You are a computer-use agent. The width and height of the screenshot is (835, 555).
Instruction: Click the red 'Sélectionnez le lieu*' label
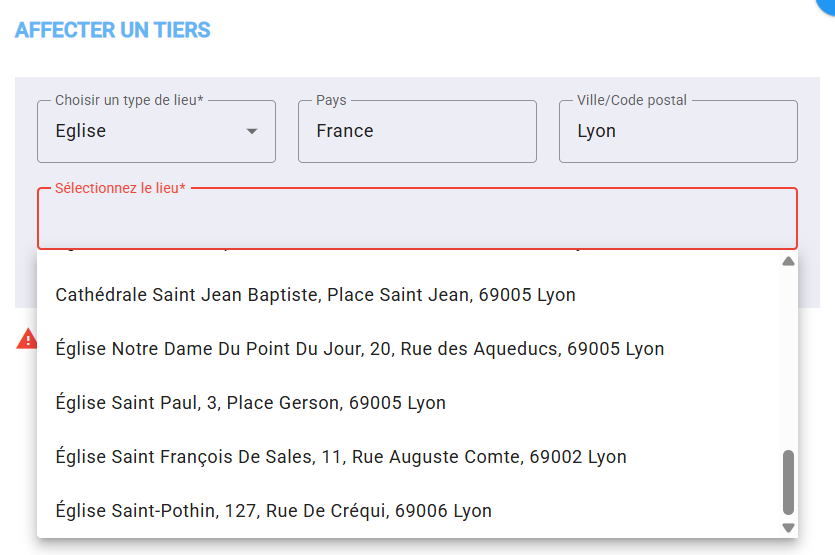point(120,188)
